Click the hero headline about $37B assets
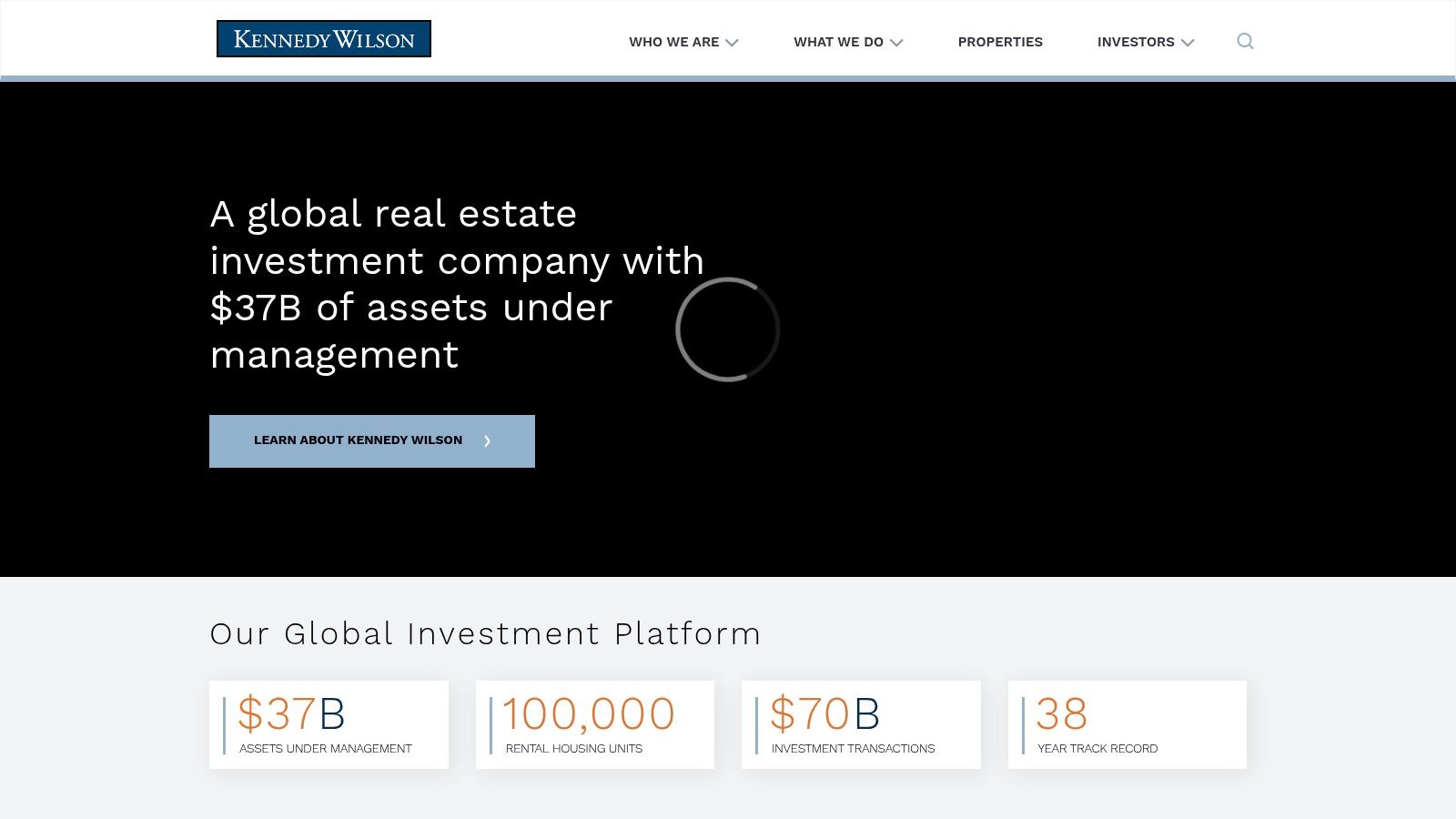Viewport: 1456px width, 819px height. pyautogui.click(x=457, y=284)
